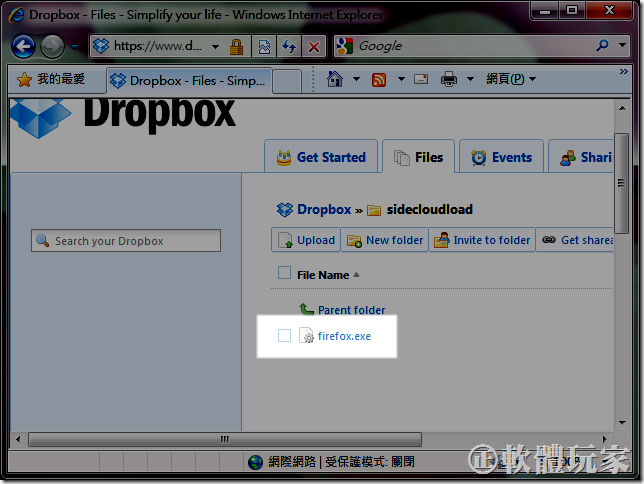Go back with the browser Back arrow
644x484 pixels.
coord(23,46)
